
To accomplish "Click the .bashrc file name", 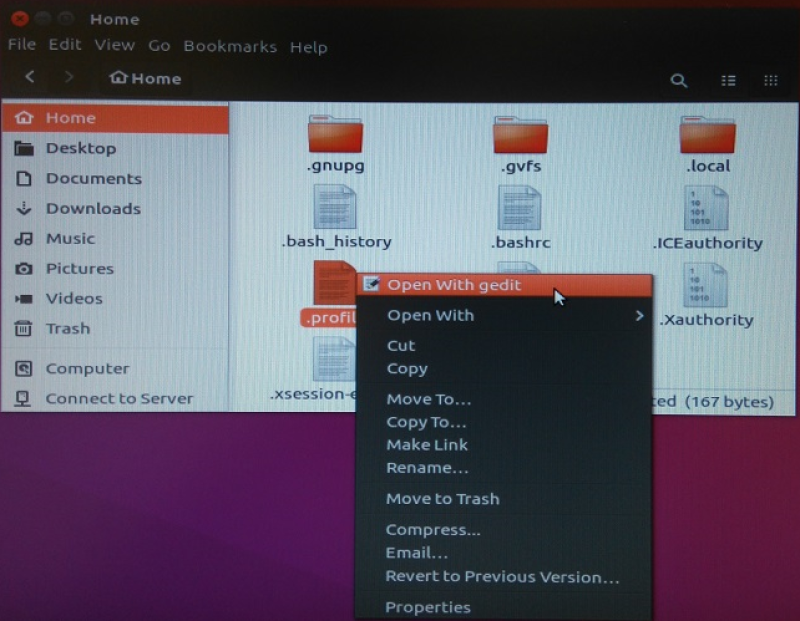I will tap(521, 242).
